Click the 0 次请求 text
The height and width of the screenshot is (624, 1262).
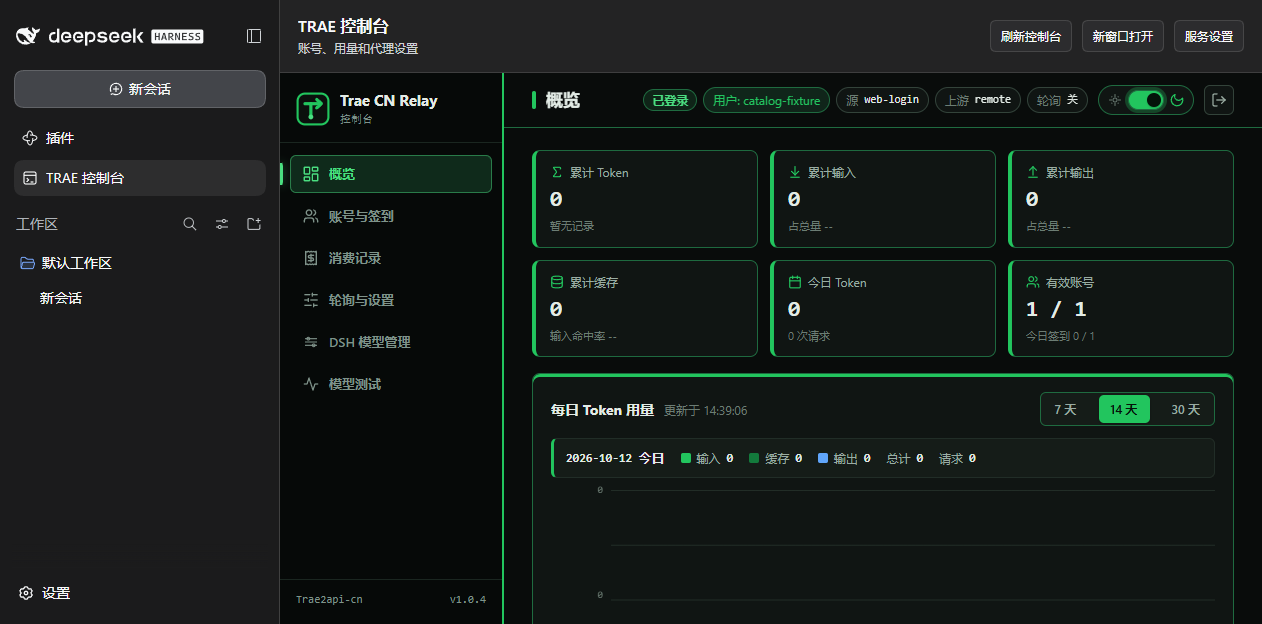810,336
